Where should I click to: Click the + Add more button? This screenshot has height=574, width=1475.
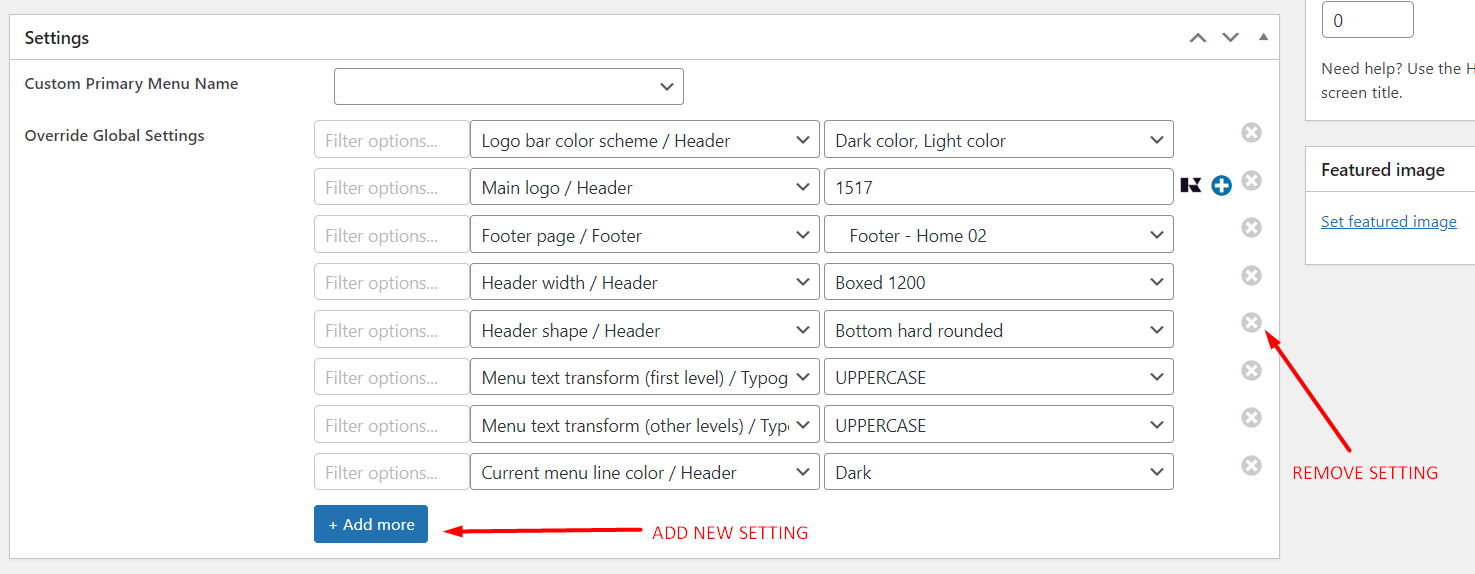coord(371,524)
